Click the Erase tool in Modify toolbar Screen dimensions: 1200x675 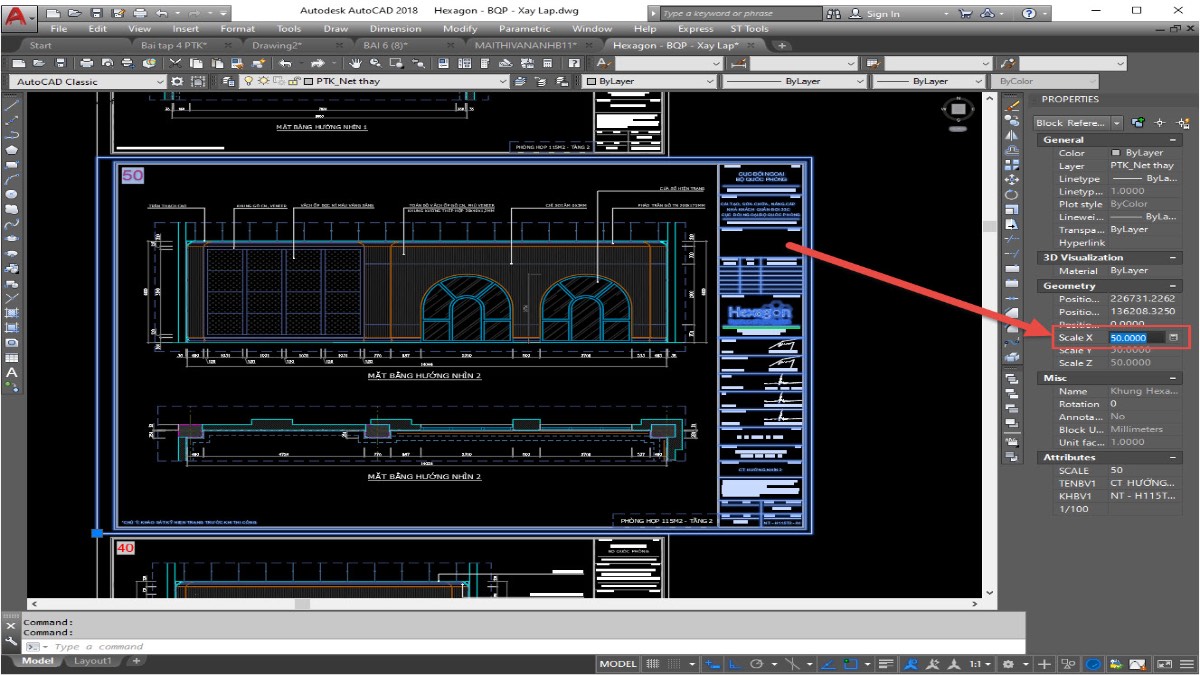[x=1013, y=105]
